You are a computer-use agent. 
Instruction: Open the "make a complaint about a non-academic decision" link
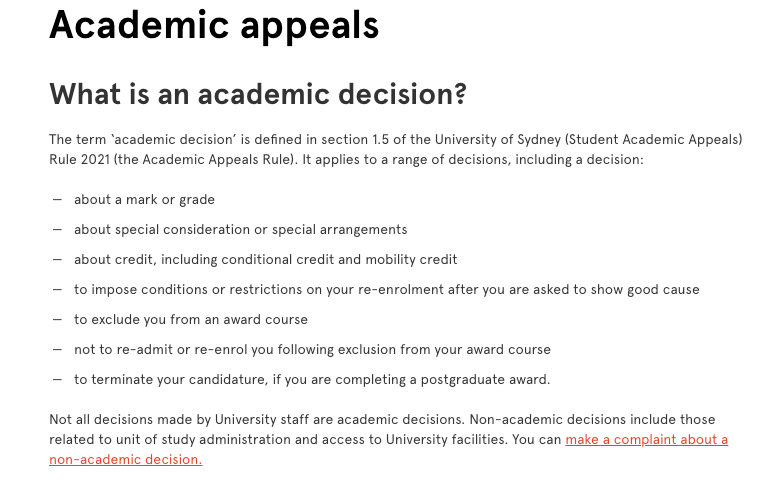tap(646, 440)
